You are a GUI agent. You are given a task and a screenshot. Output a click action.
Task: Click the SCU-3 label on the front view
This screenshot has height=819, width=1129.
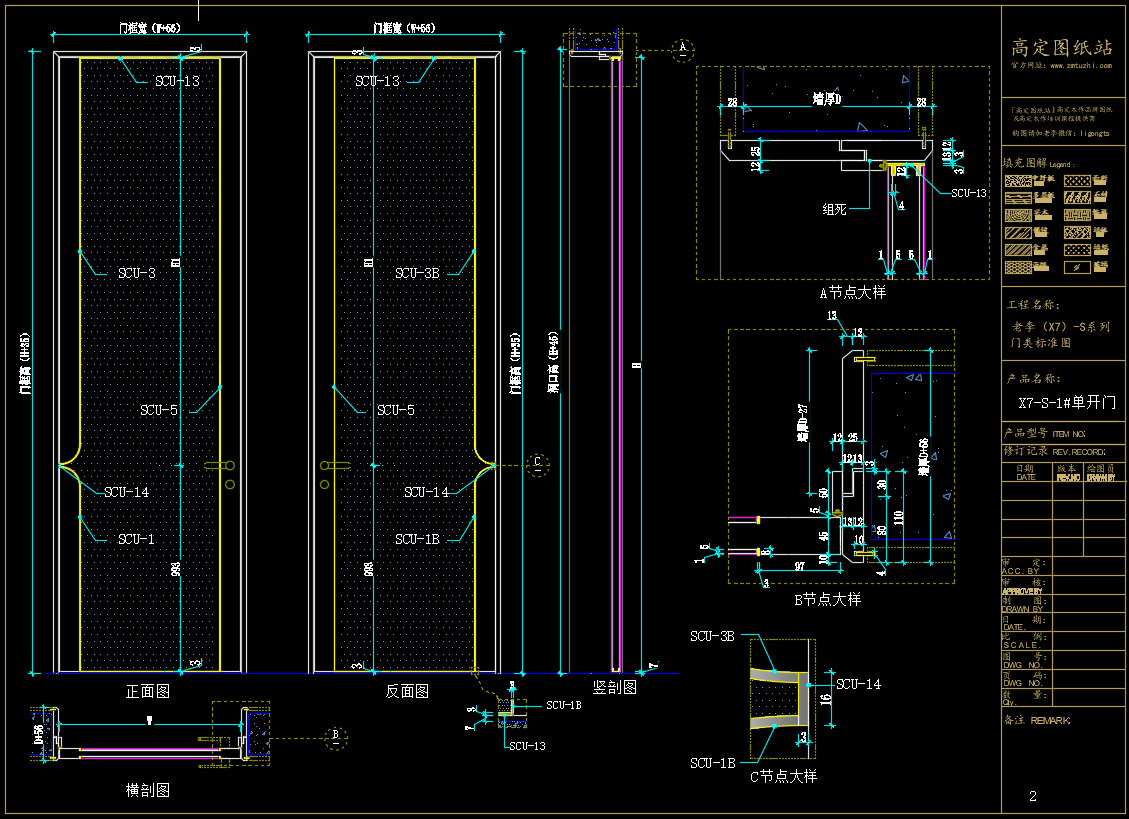tap(136, 273)
